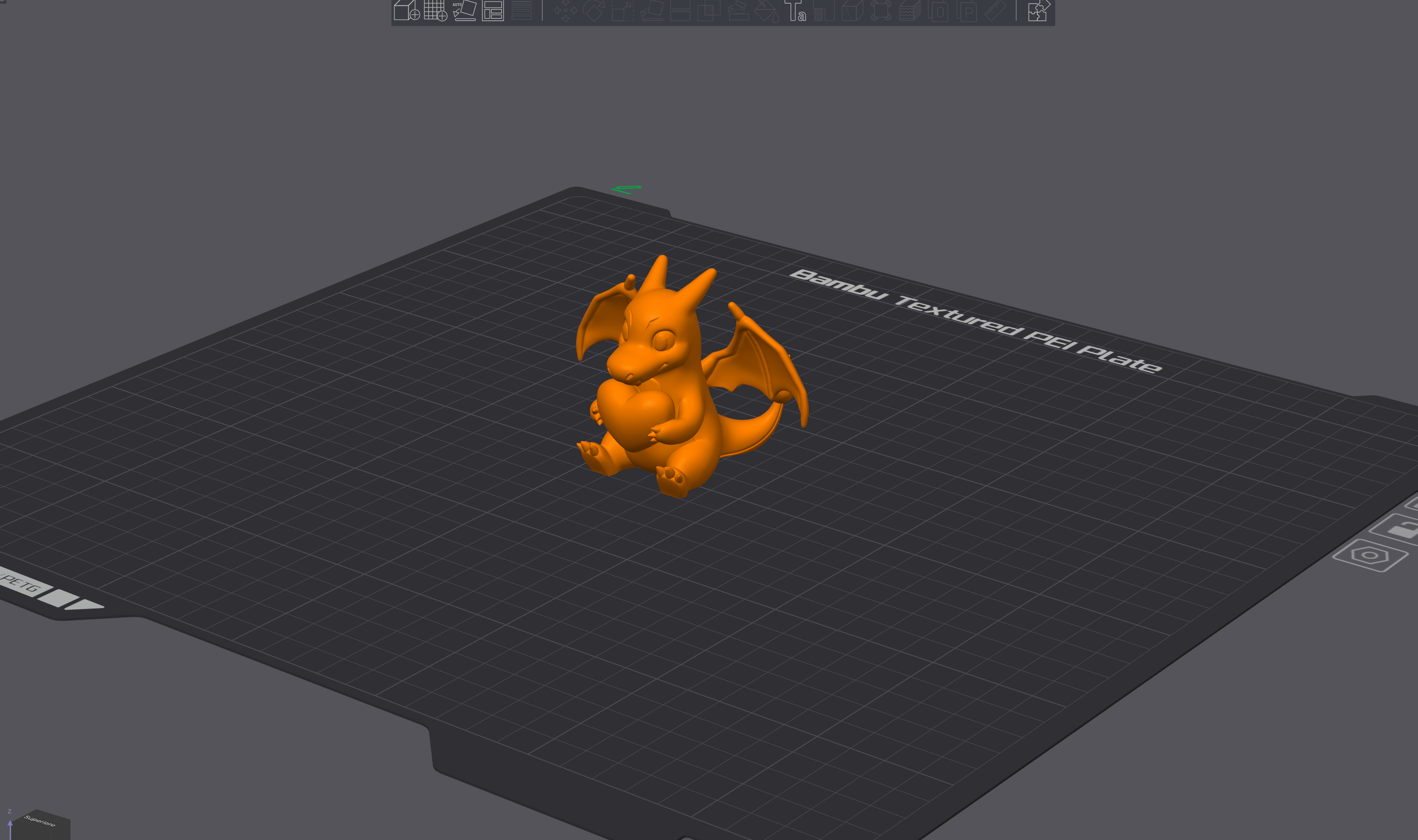1418x840 pixels.
Task: Open the Text shape tool
Action: click(795, 10)
